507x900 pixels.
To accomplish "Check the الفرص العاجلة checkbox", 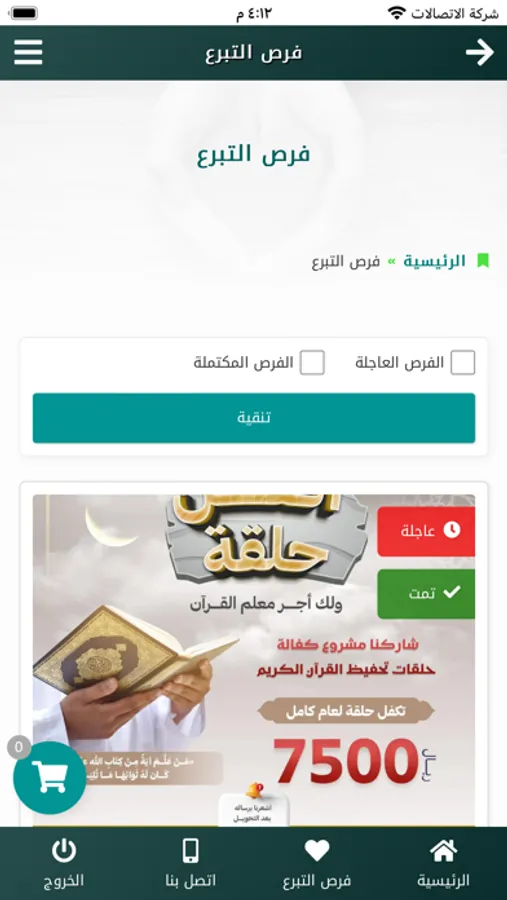I will [x=463, y=363].
